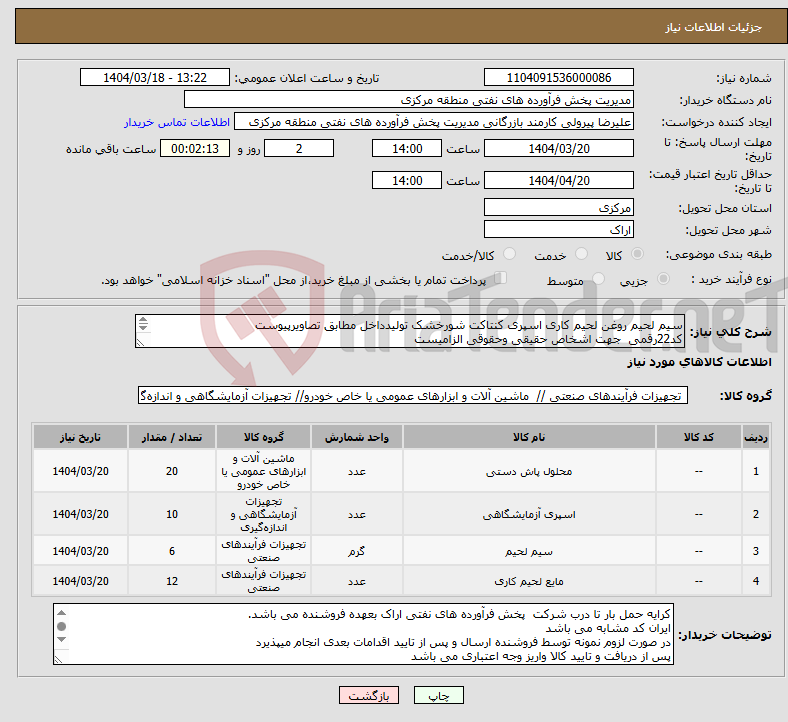The height and width of the screenshot is (722, 788).
Task: Click the product name سیم لحیم
Action: coord(529,551)
